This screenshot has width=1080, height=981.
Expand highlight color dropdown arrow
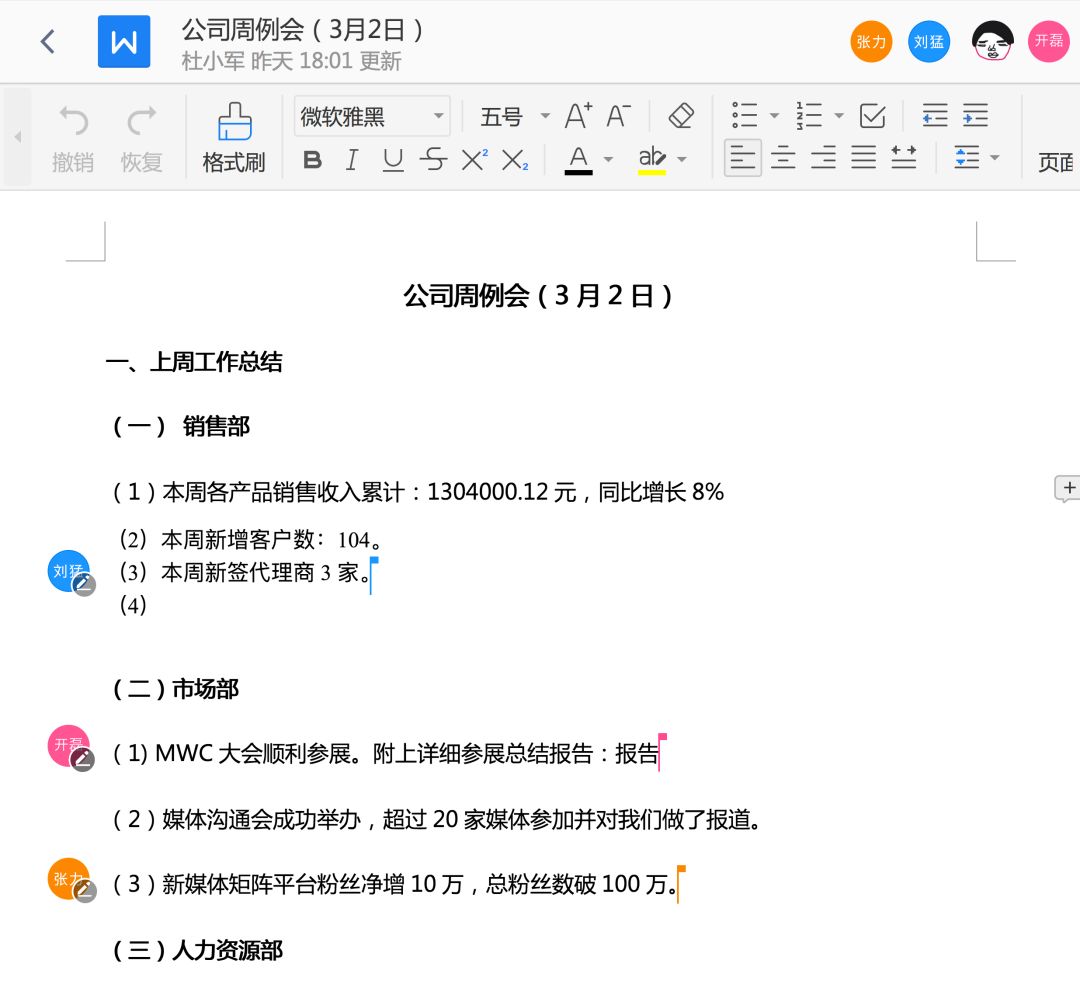[682, 159]
